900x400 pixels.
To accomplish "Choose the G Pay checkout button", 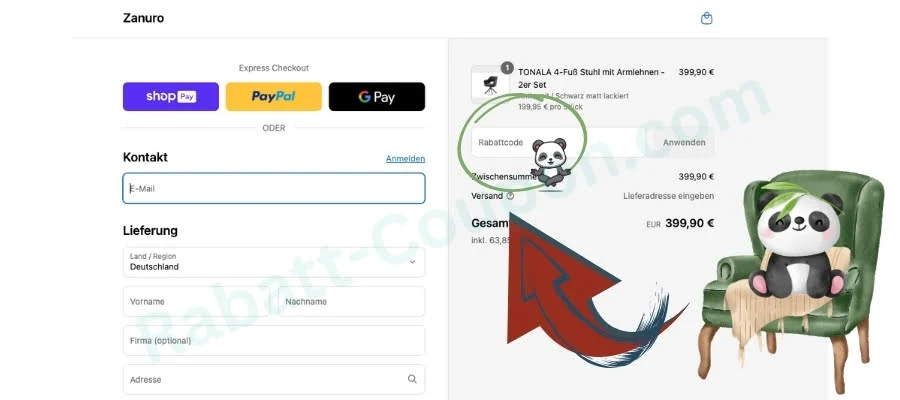I will pyautogui.click(x=377, y=96).
